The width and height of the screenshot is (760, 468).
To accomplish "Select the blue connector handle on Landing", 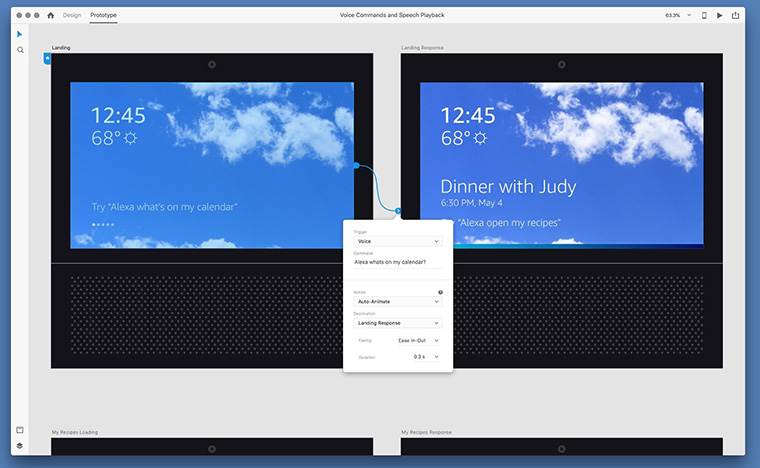I will [x=356, y=166].
